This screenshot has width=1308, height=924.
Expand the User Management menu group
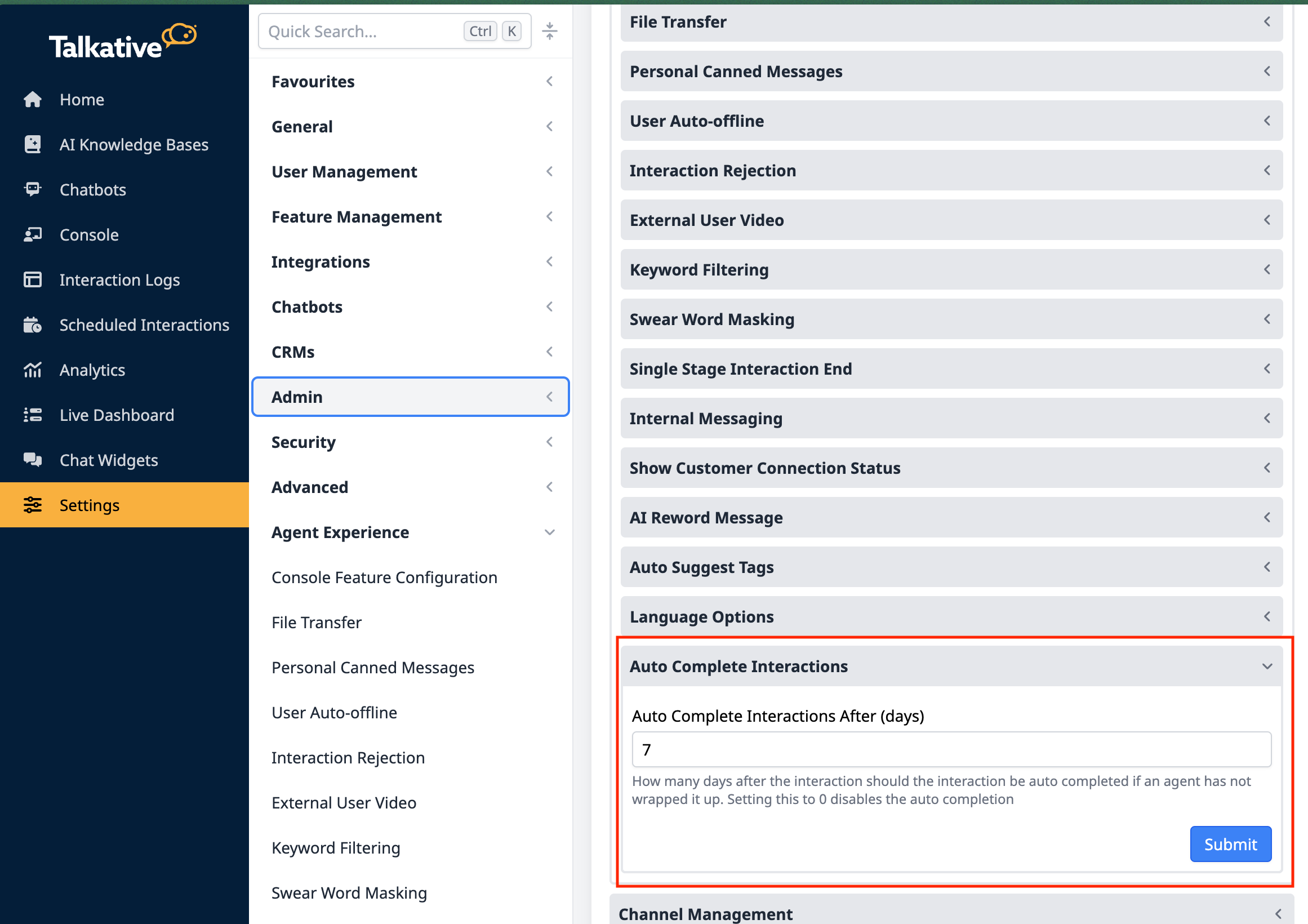[x=410, y=171]
